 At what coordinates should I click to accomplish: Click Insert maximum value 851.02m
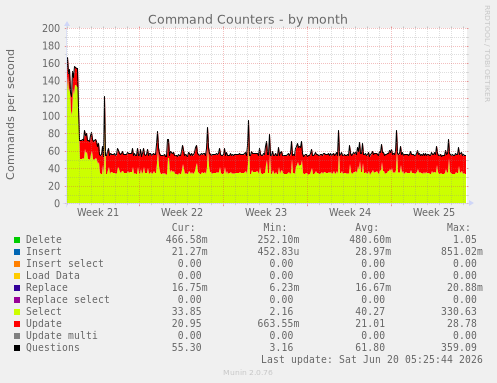[x=462, y=251]
